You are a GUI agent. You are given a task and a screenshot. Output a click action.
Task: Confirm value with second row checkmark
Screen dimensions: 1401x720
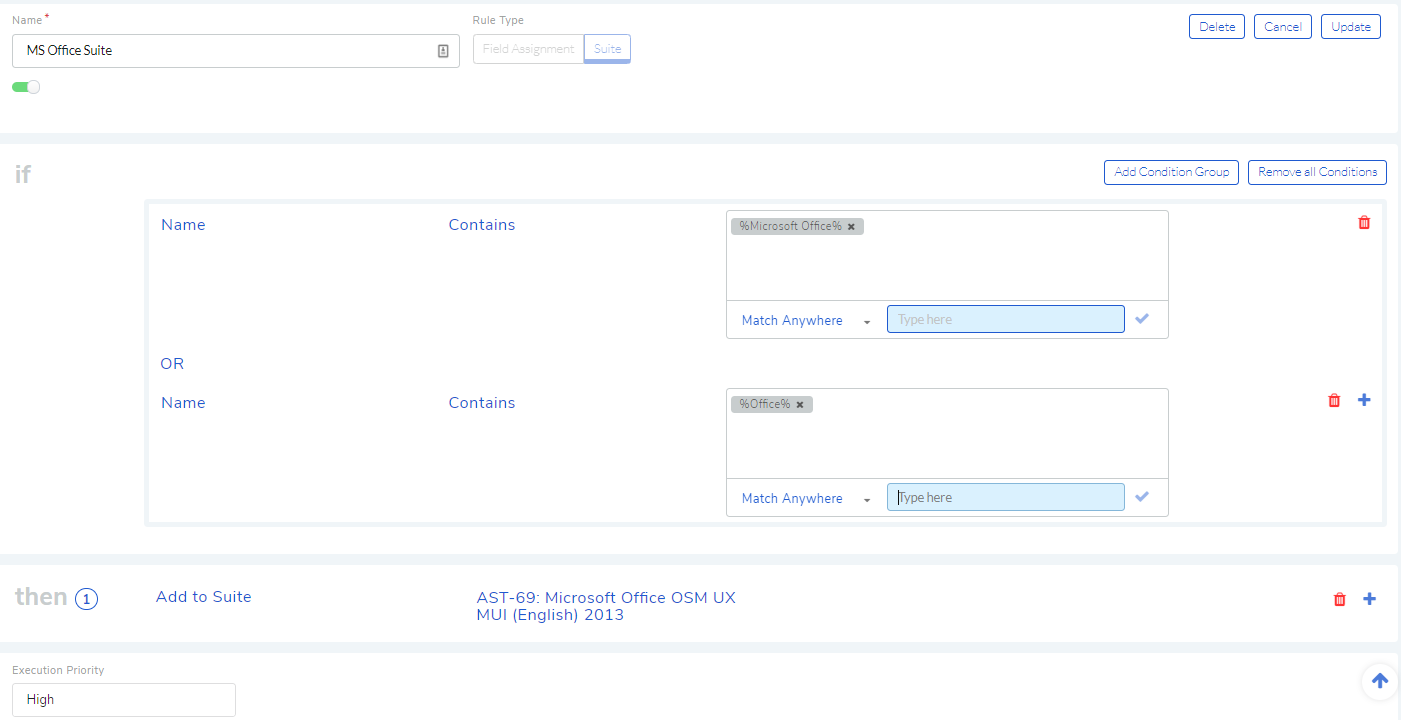tap(1143, 497)
